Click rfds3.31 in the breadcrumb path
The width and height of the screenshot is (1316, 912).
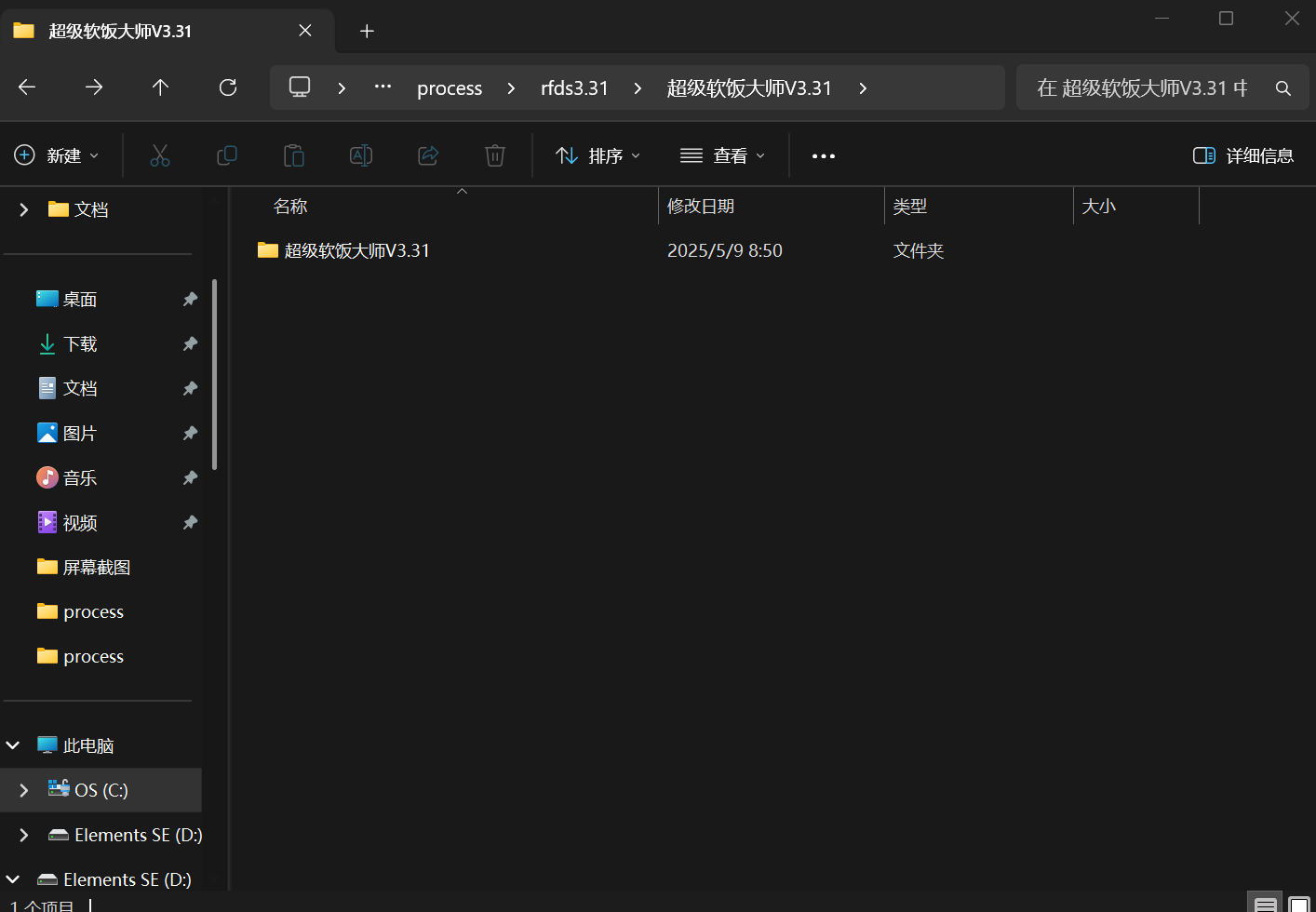pos(574,88)
